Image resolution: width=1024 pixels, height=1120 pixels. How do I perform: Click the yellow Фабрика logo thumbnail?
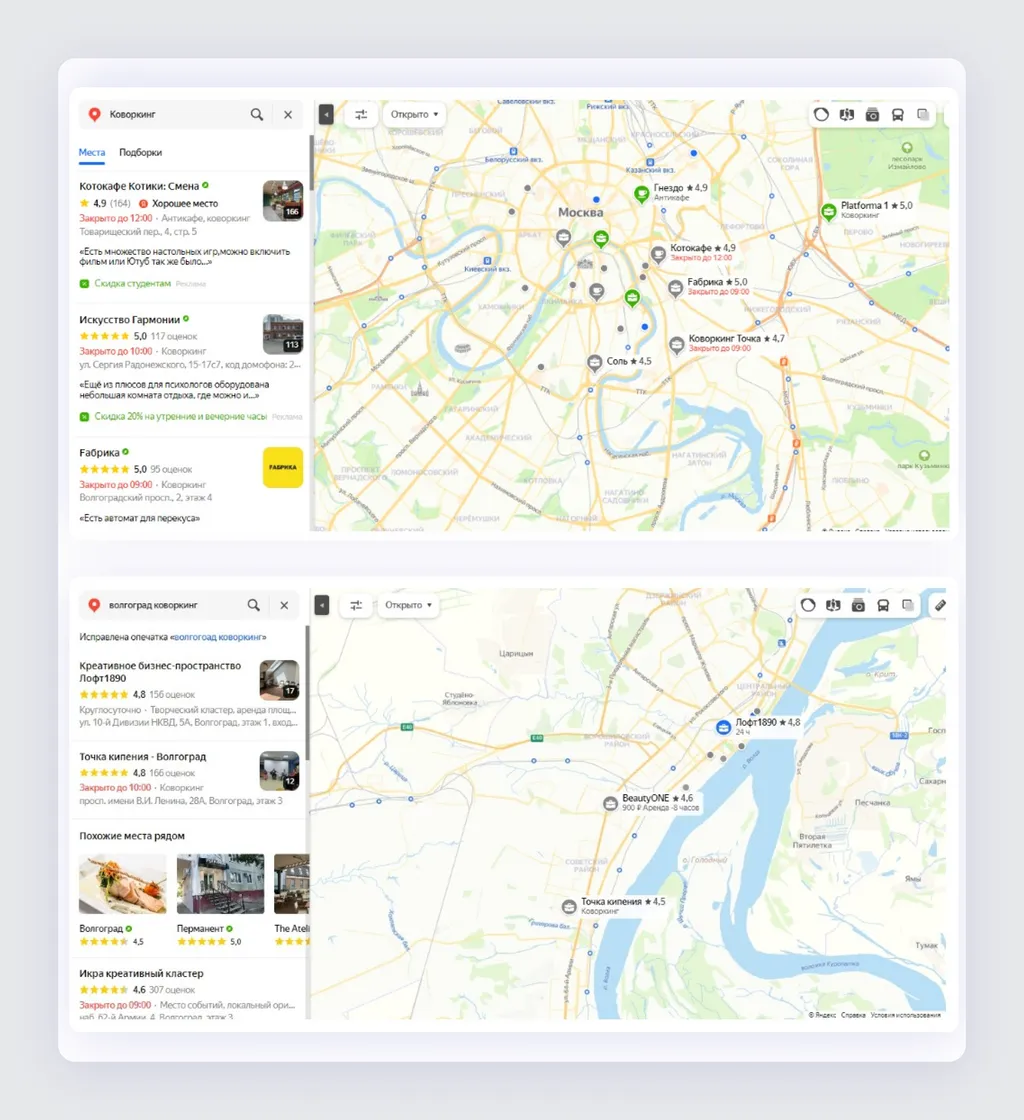coord(283,467)
